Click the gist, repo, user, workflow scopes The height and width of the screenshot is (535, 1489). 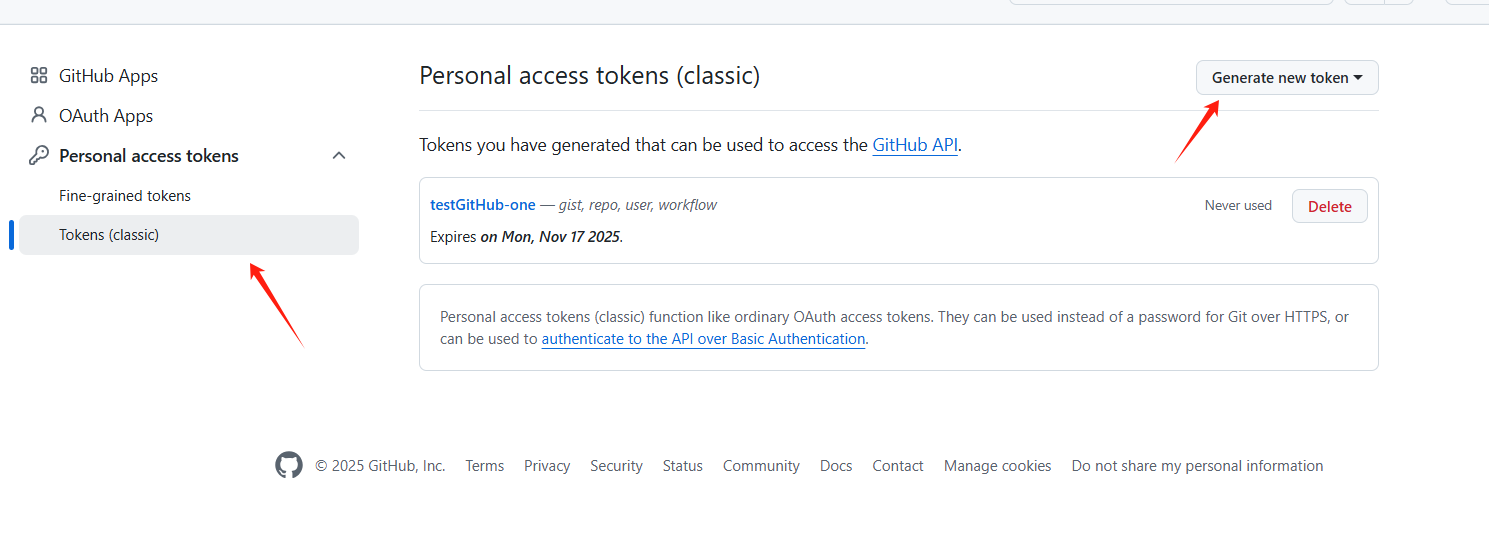[x=638, y=205]
